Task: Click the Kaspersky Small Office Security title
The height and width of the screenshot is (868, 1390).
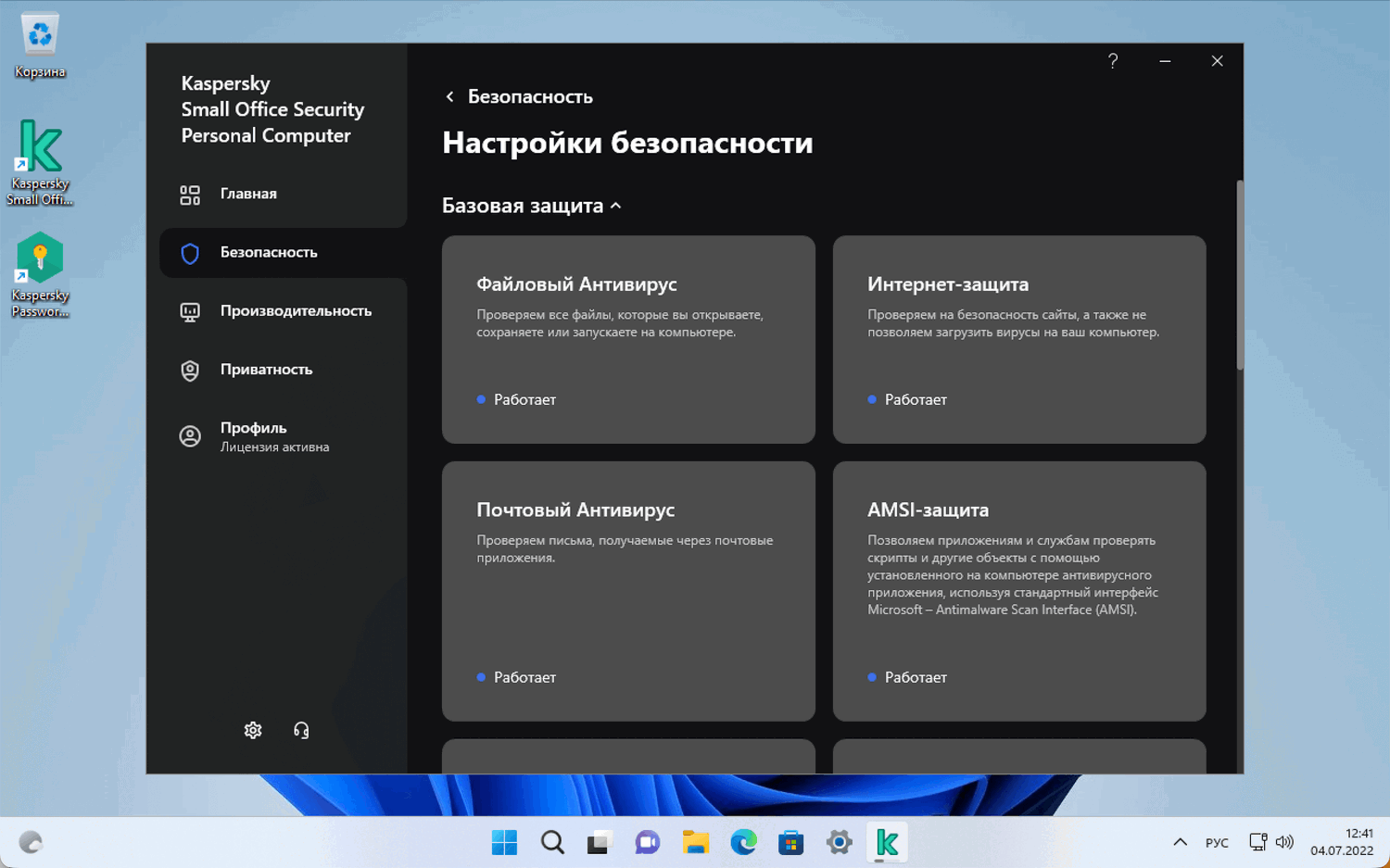Action: click(x=272, y=109)
